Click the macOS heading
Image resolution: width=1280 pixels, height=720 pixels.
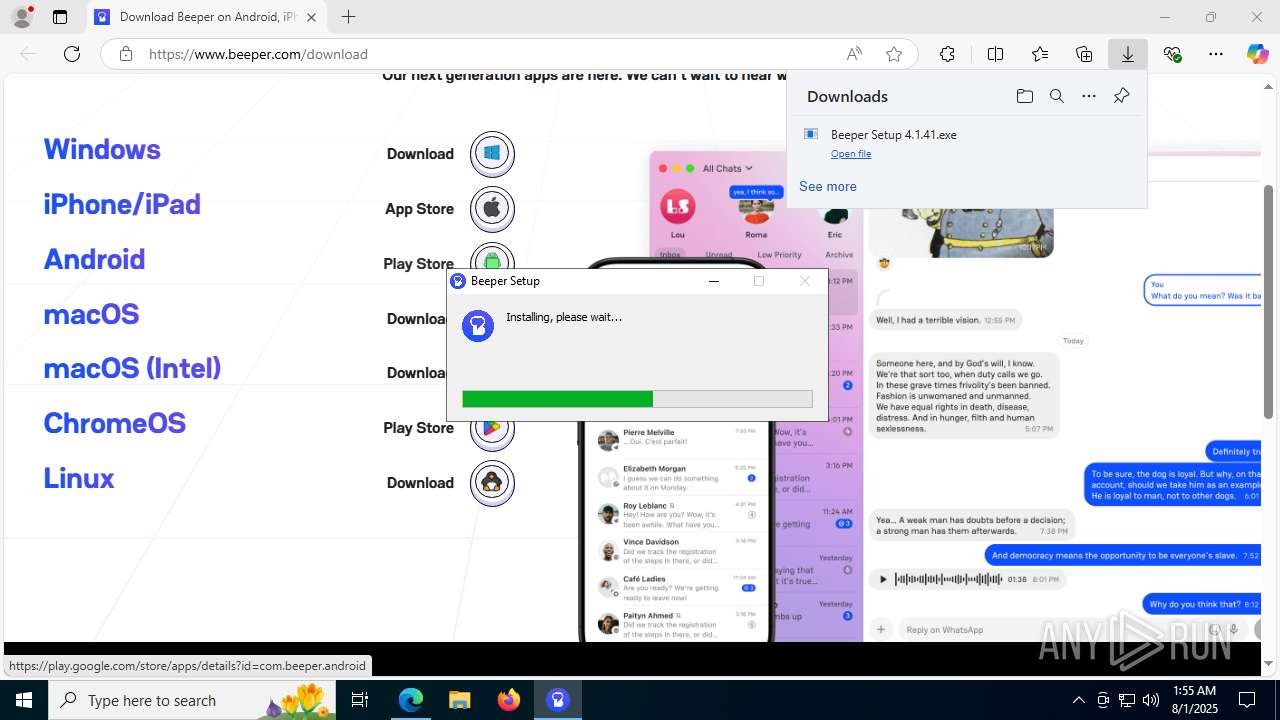[x=91, y=314]
